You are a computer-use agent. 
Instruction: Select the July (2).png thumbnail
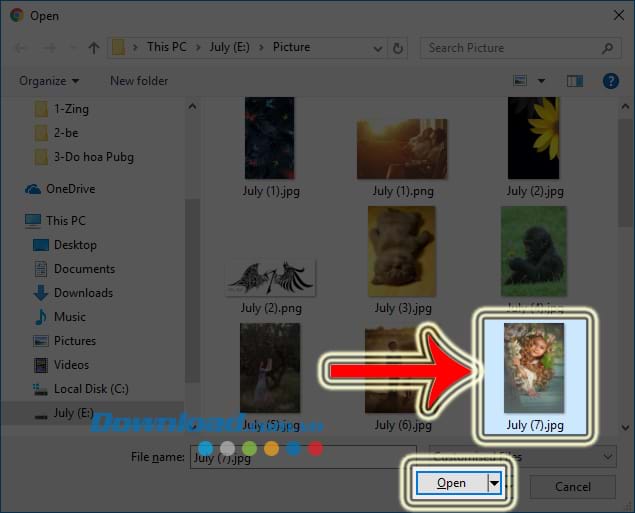pos(271,279)
